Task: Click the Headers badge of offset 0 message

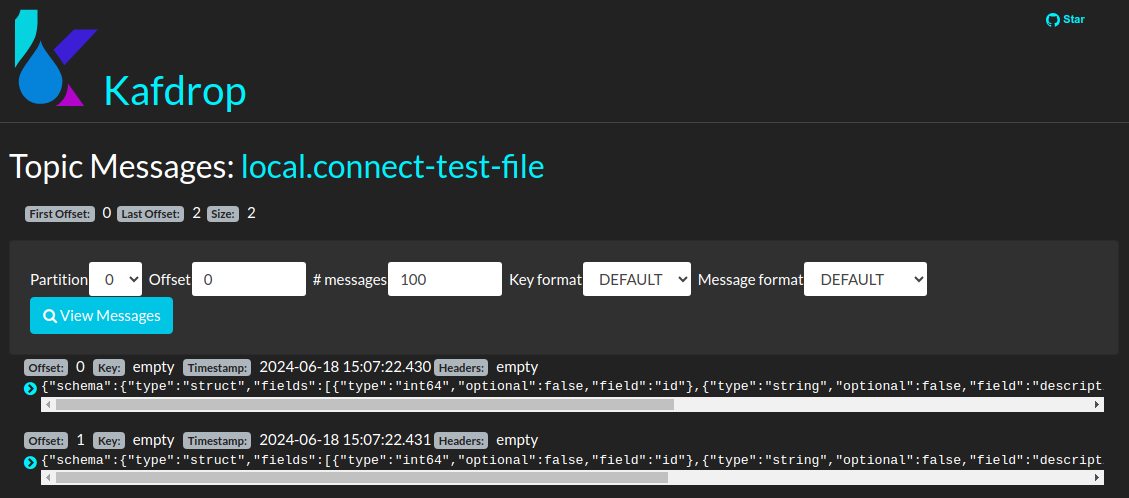Action: pyautogui.click(x=461, y=367)
